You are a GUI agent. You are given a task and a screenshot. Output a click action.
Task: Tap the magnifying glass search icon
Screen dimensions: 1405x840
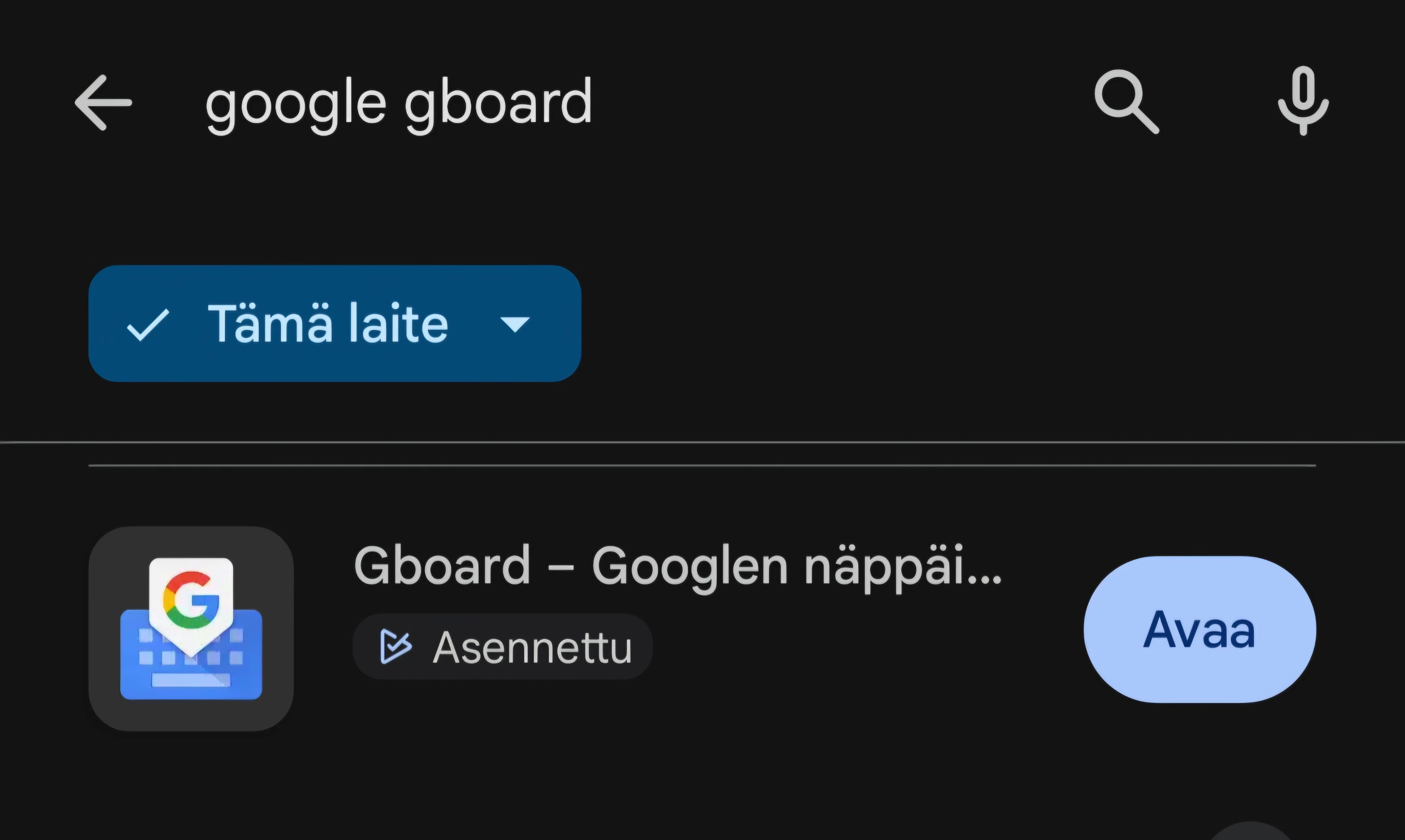[1126, 102]
